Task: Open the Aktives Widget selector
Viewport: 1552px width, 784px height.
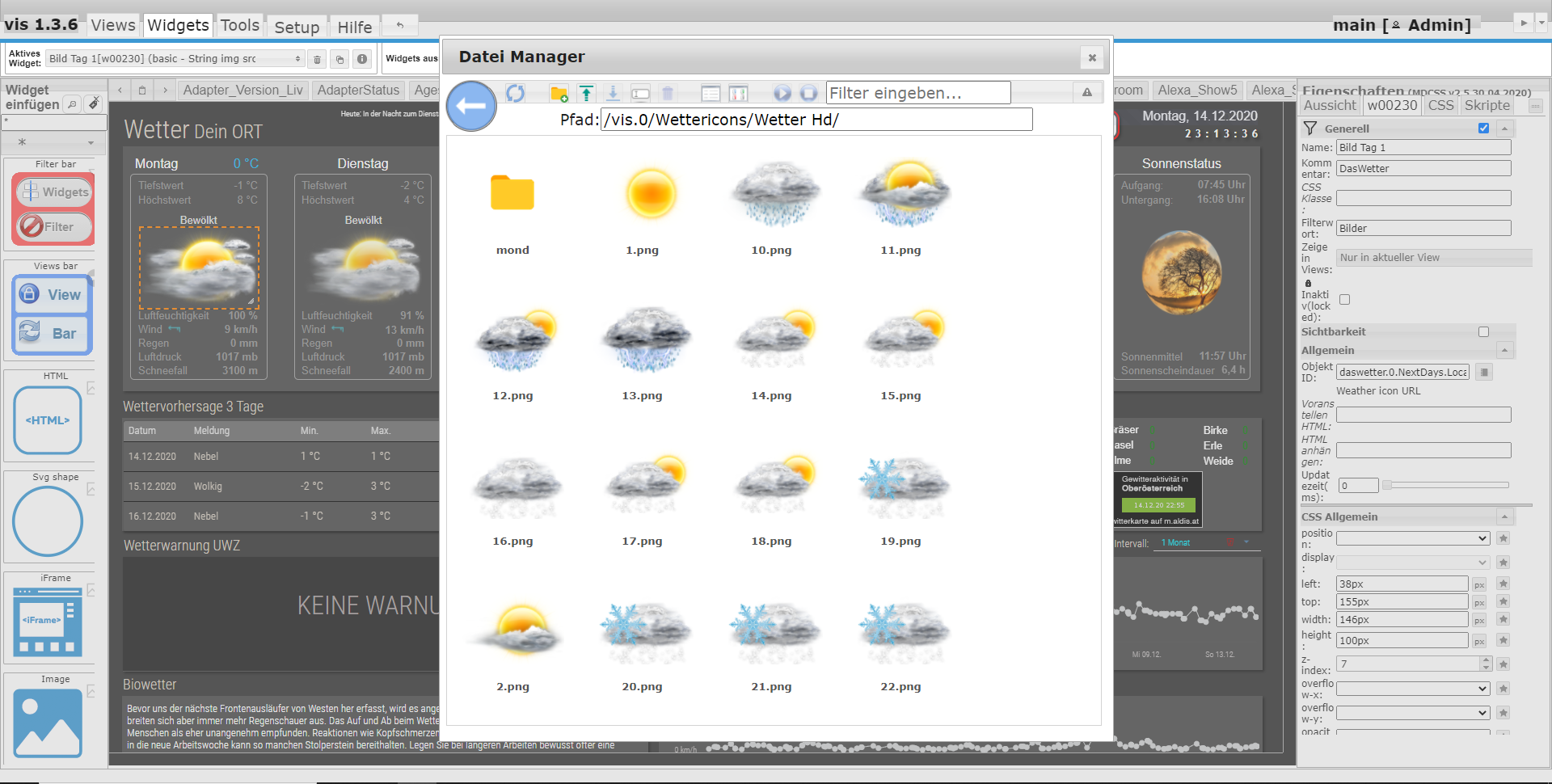Action: coord(175,59)
